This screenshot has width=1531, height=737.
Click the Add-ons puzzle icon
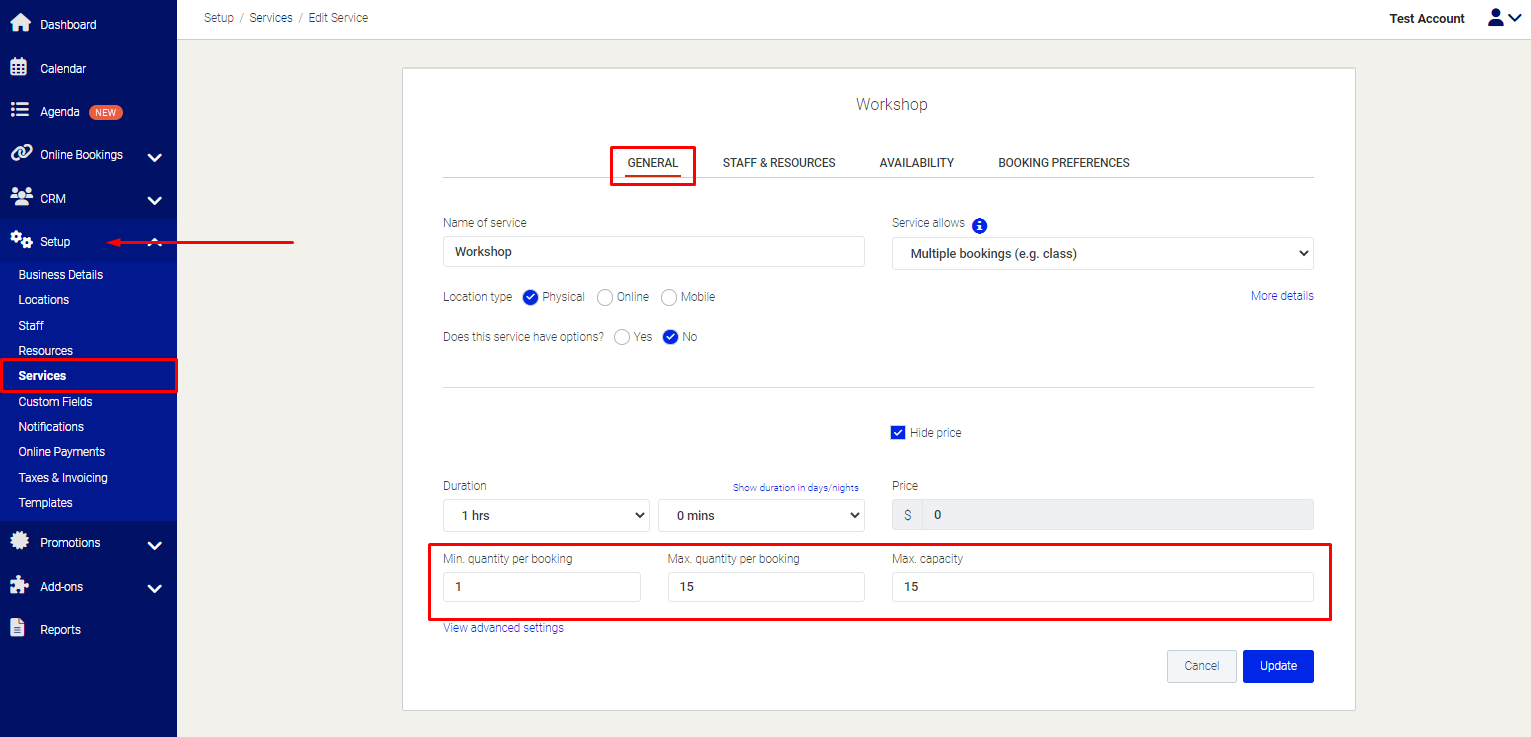pyautogui.click(x=19, y=584)
